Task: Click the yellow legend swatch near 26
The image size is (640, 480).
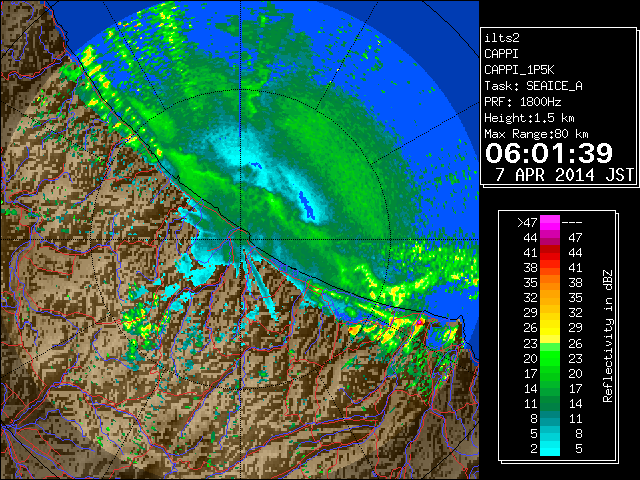Action: 550,331
